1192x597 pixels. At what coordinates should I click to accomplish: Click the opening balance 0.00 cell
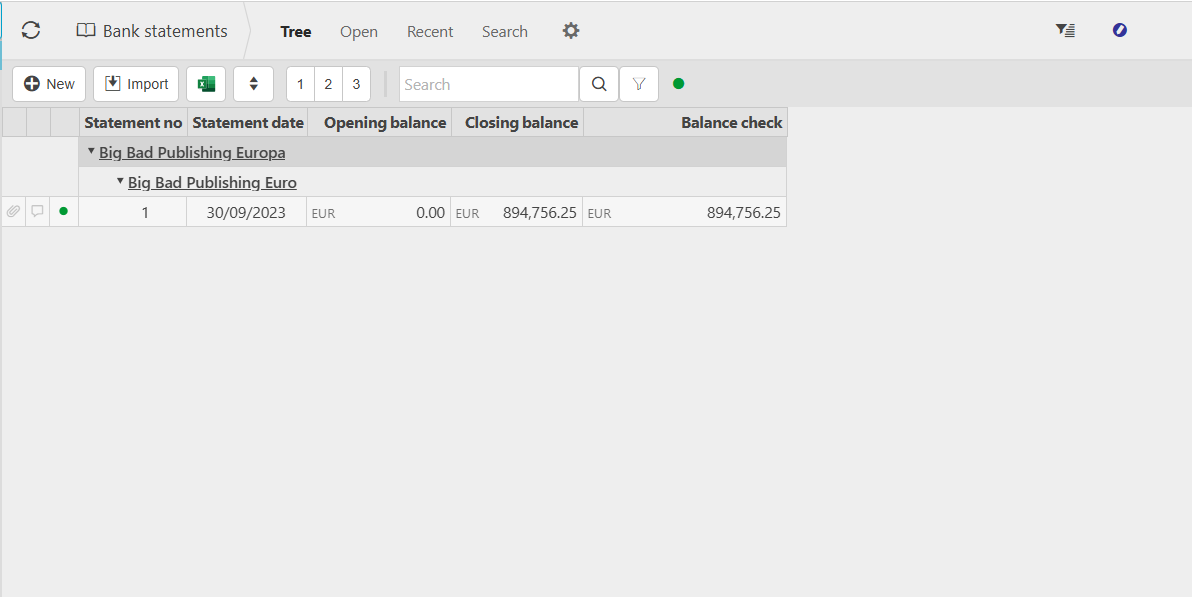click(379, 212)
